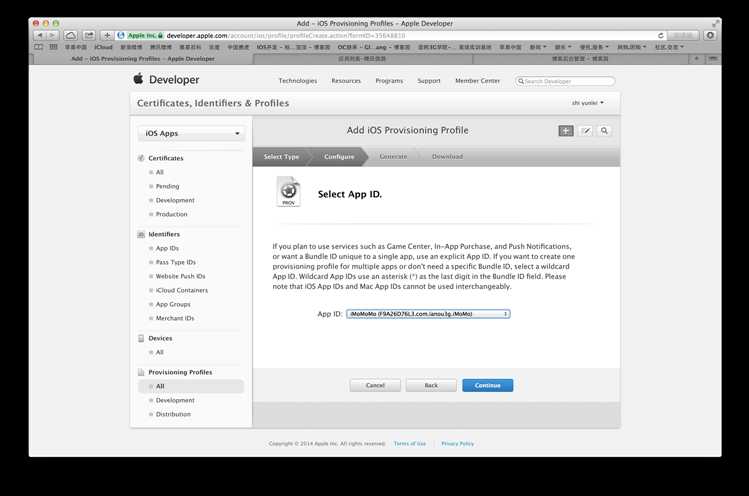Click the Generate step

[x=393, y=157]
